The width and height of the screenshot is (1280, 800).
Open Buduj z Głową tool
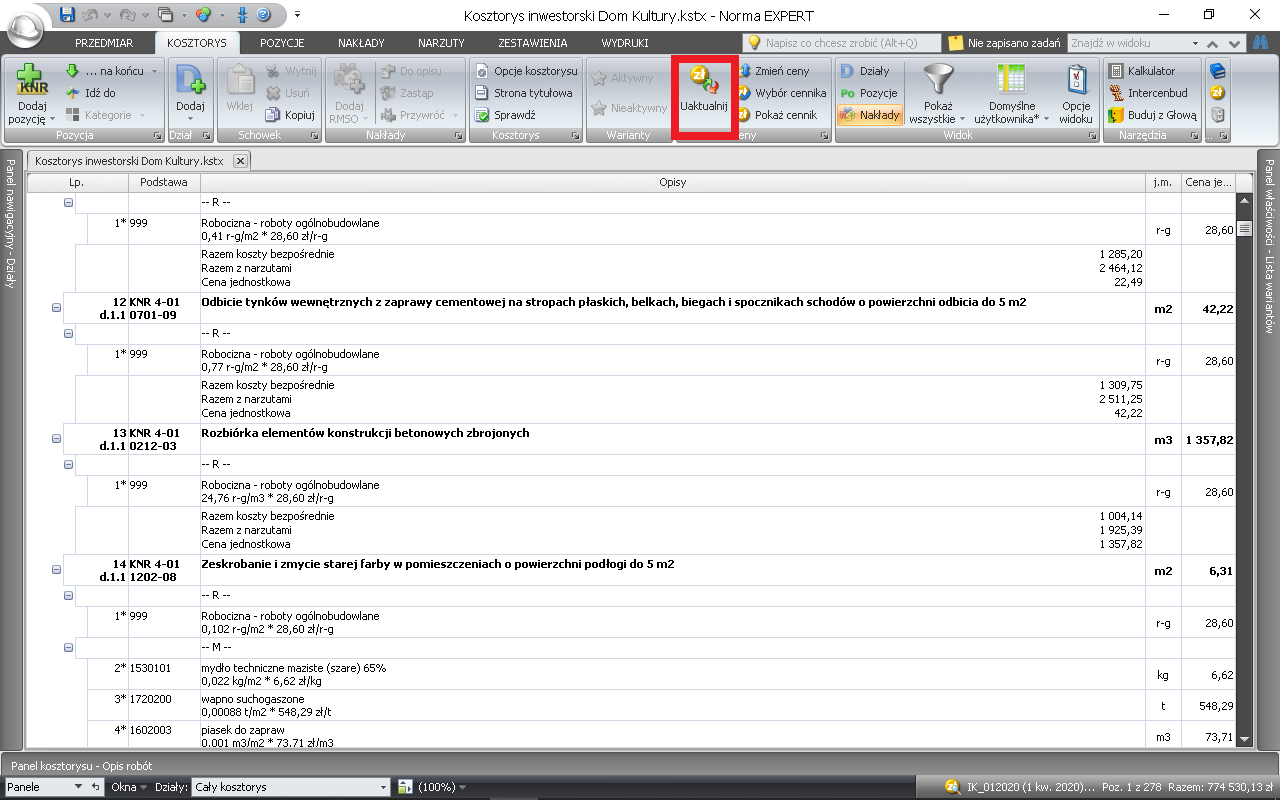tap(1153, 115)
